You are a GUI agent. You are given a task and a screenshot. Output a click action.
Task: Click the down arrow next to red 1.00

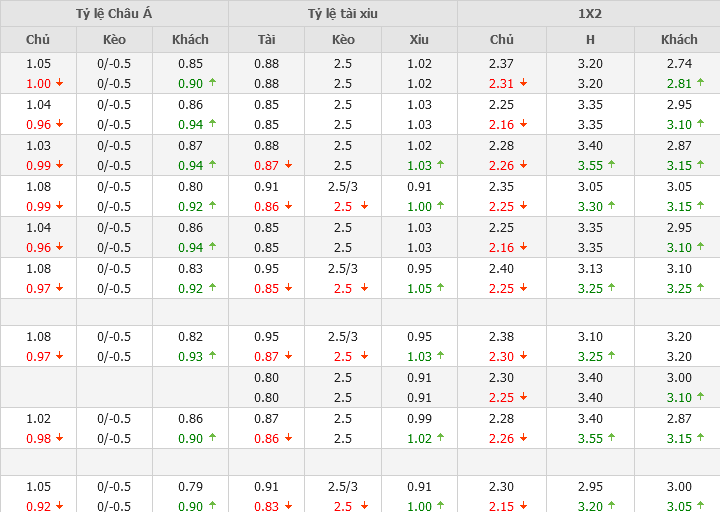59,84
